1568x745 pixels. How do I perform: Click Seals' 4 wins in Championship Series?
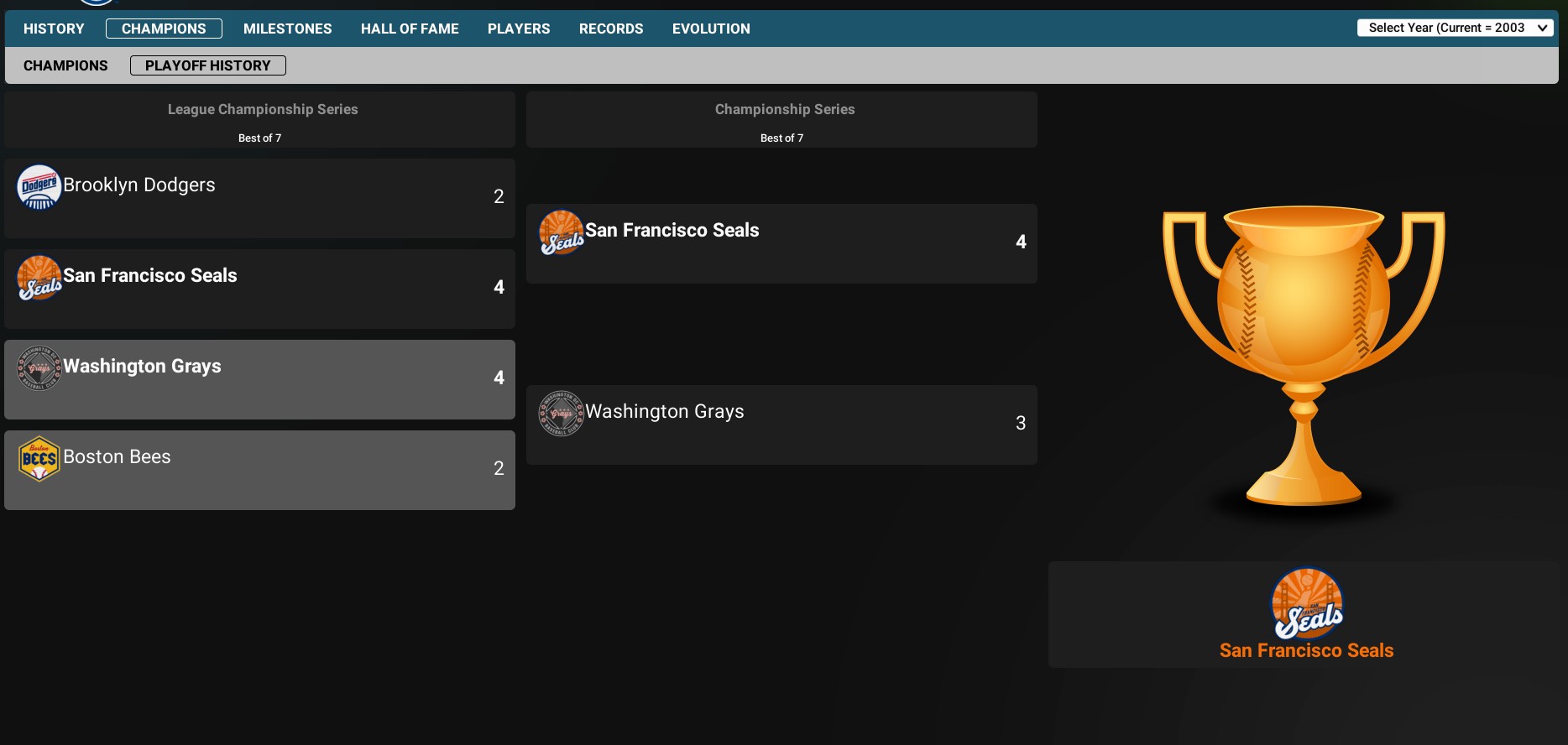pos(1021,242)
